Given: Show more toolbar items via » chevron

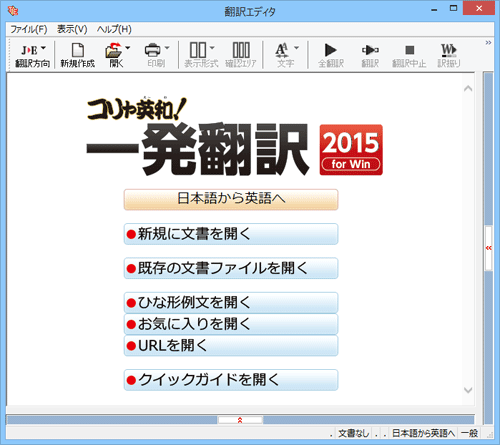Looking at the screenshot, I should [x=488, y=42].
